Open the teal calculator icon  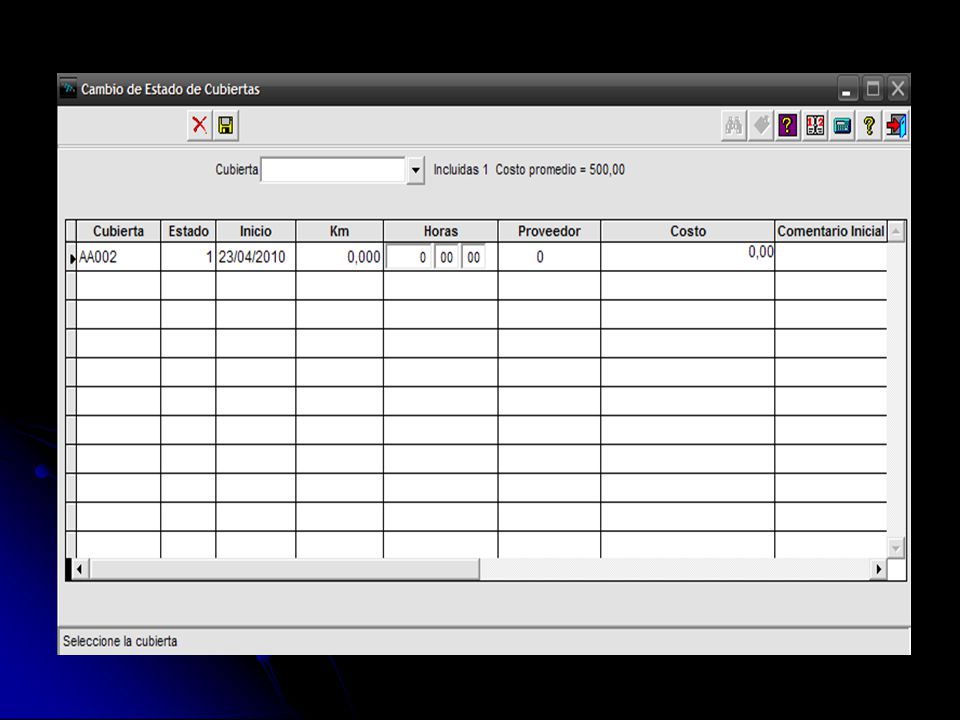click(x=842, y=126)
